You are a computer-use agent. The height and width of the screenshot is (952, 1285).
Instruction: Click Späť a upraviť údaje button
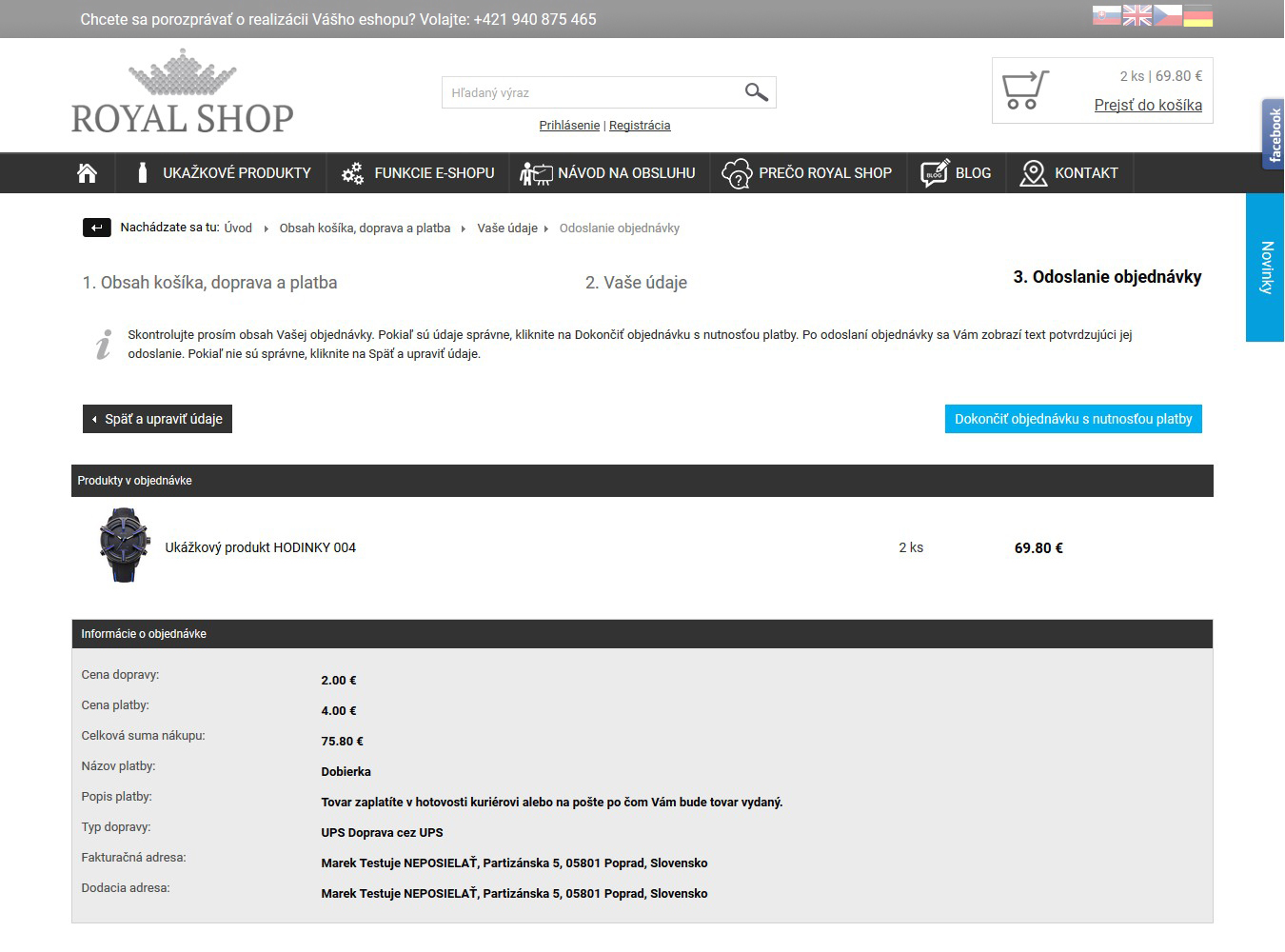[x=157, y=419]
